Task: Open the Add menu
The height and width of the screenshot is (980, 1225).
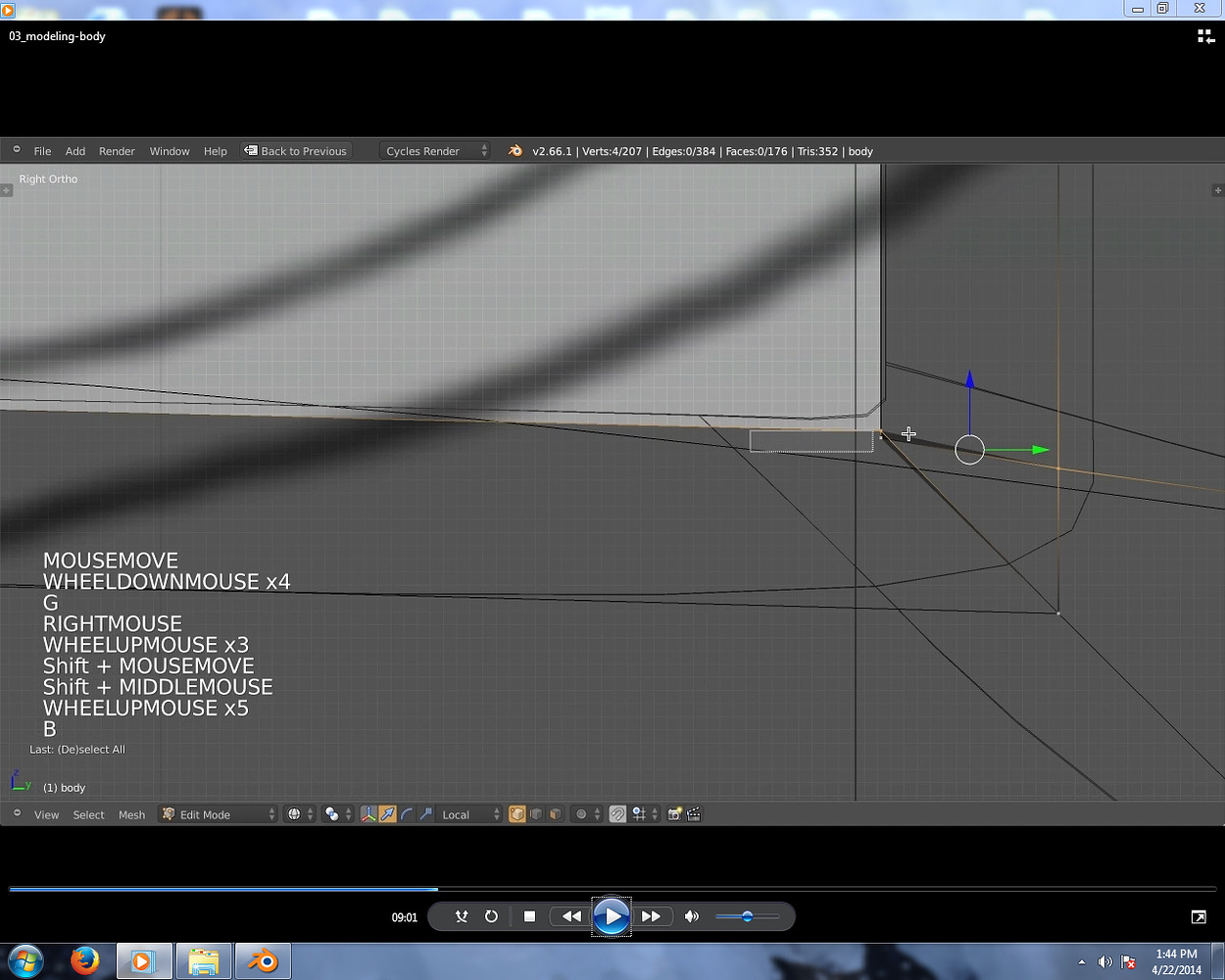Action: tap(75, 151)
